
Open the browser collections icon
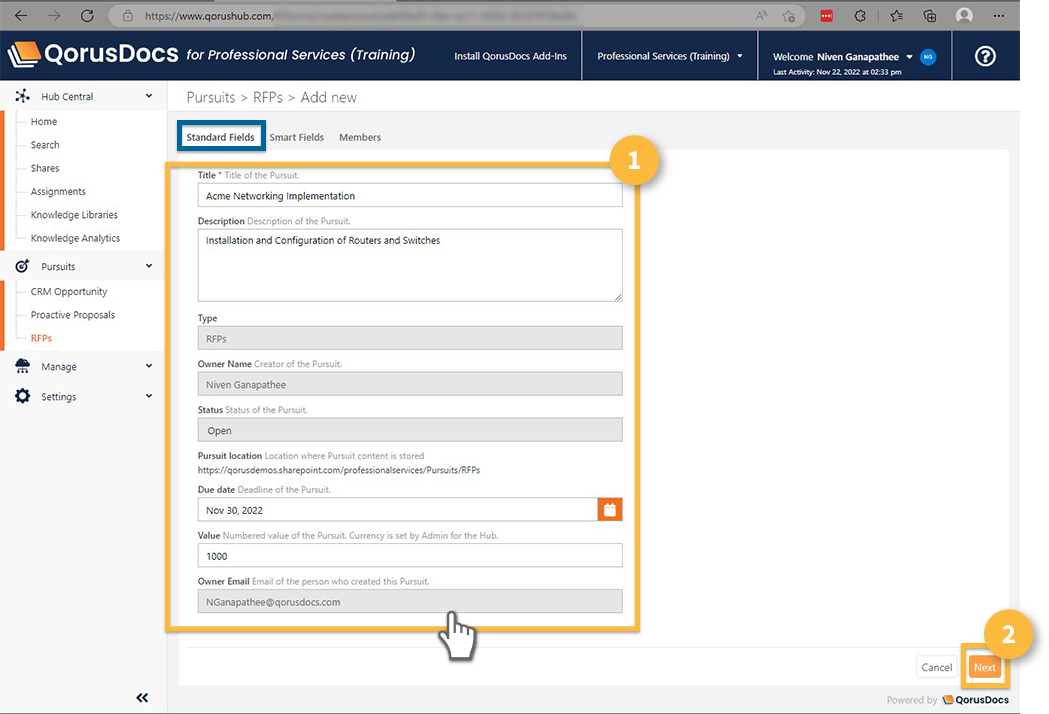pos(929,16)
